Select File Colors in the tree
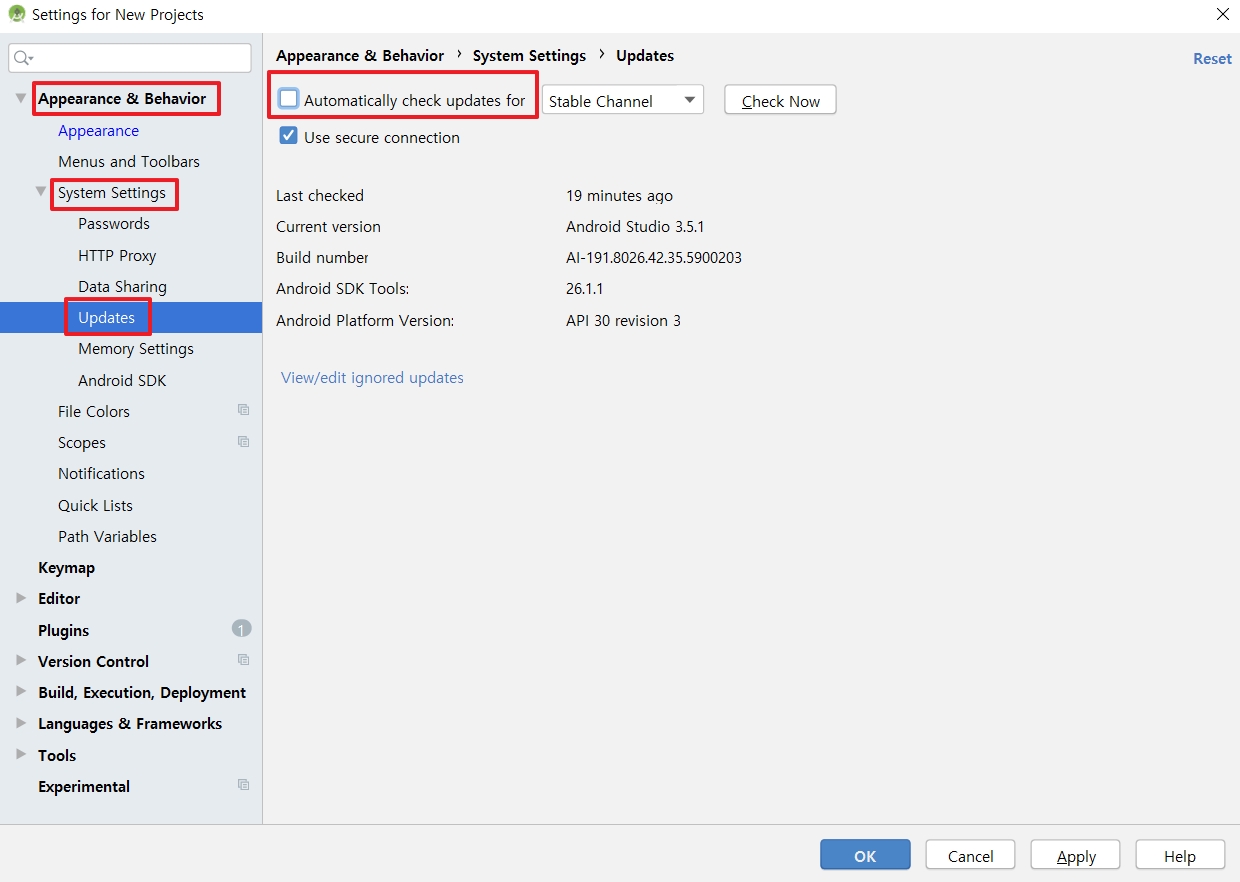The image size is (1240, 882). tap(94, 411)
